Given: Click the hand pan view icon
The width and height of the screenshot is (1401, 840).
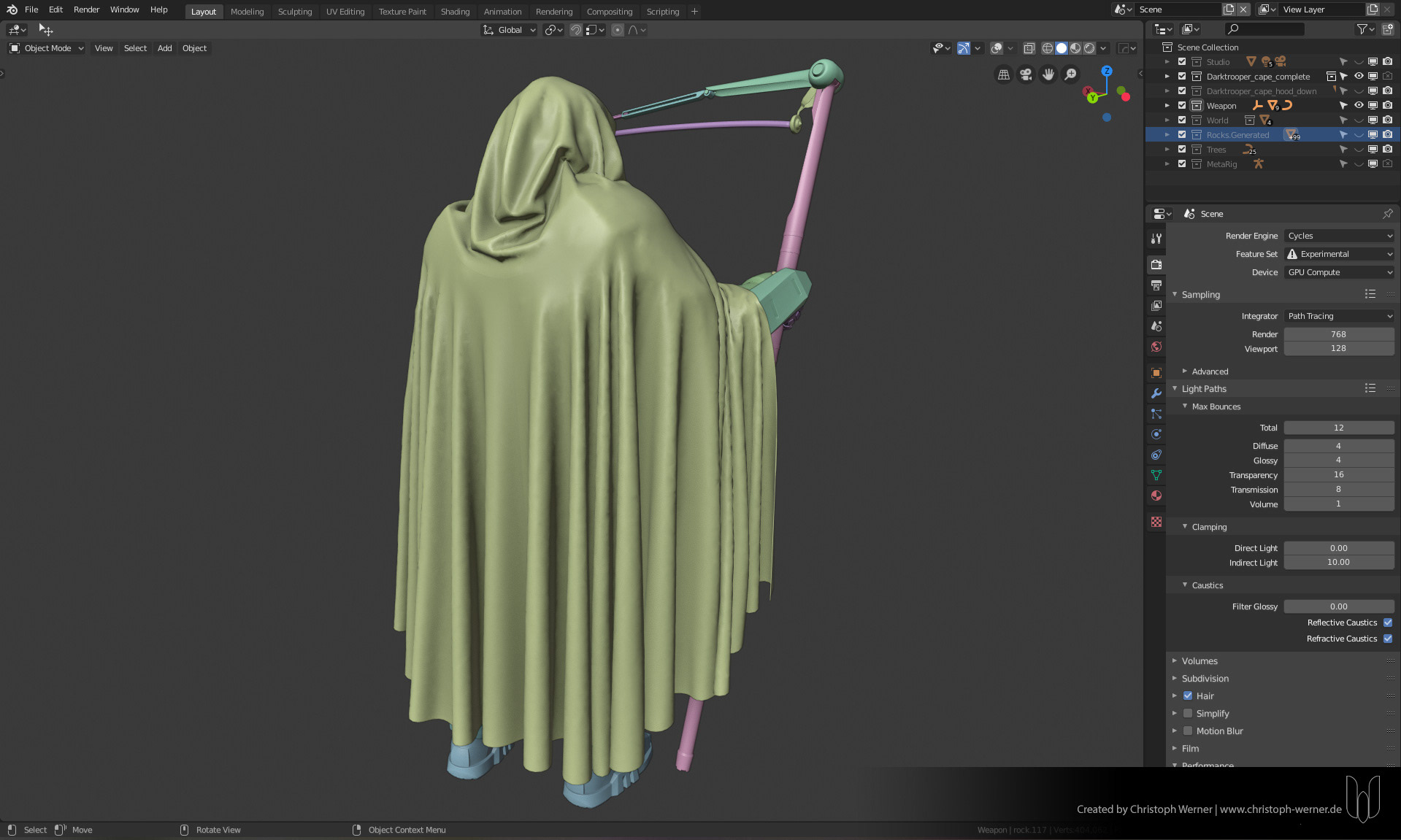Looking at the screenshot, I should coord(1048,74).
